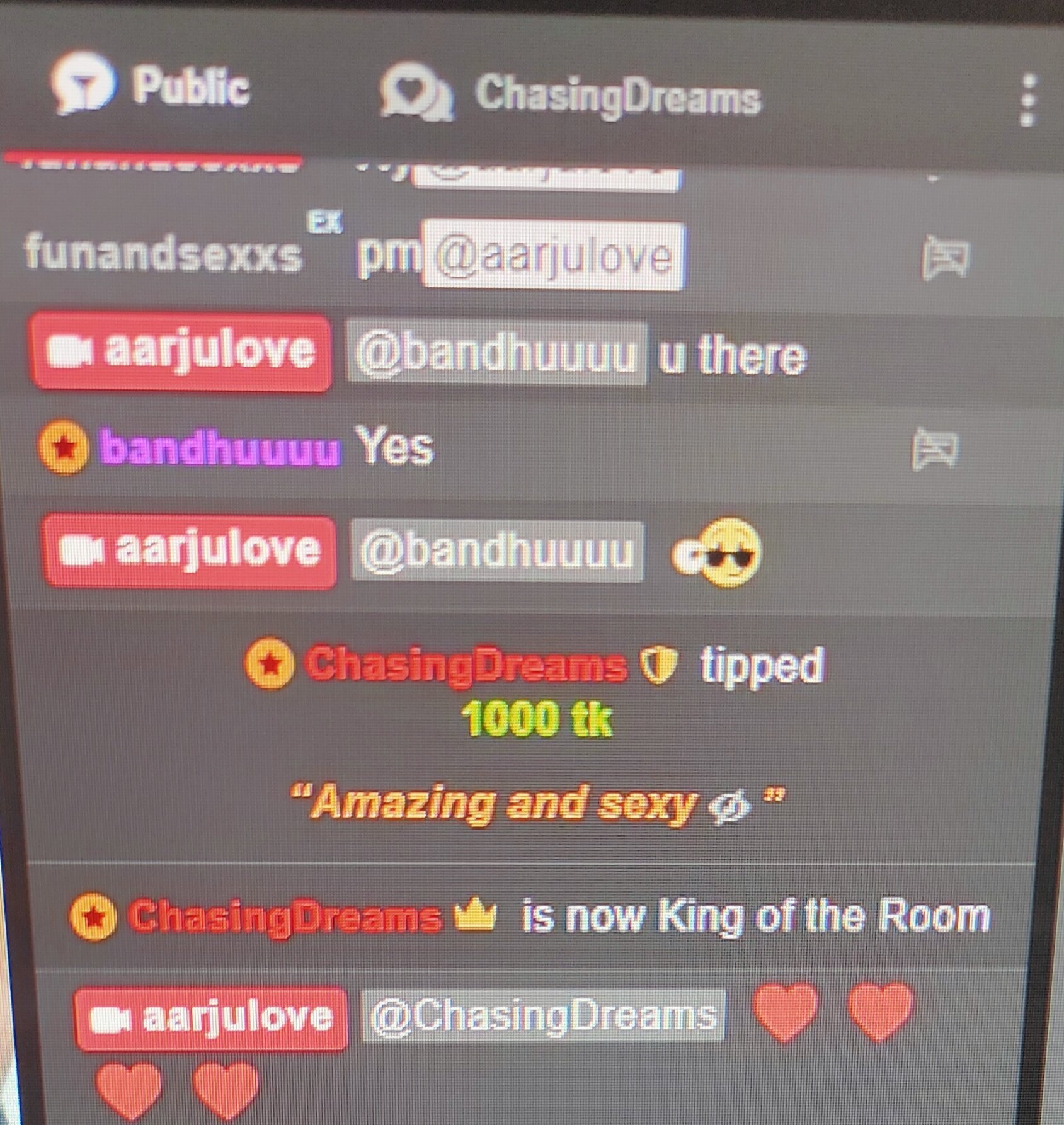1064x1125 pixels.
Task: Click the sunglasses emoji in the chat
Action: coord(718,552)
